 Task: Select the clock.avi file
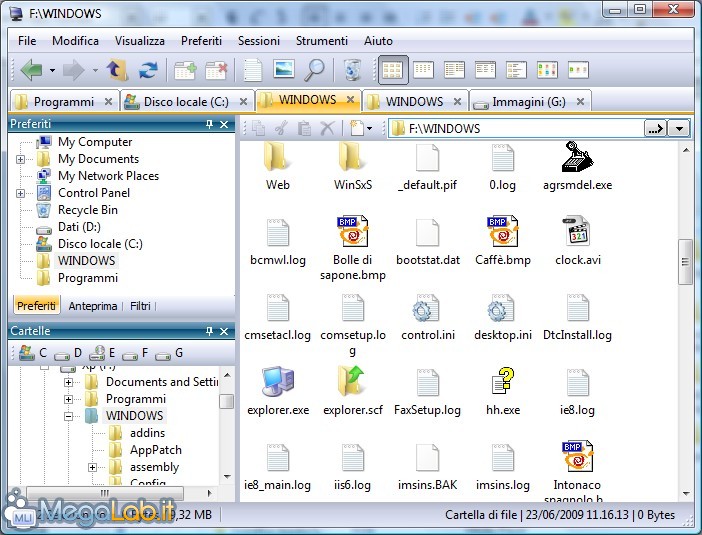pyautogui.click(x=578, y=242)
